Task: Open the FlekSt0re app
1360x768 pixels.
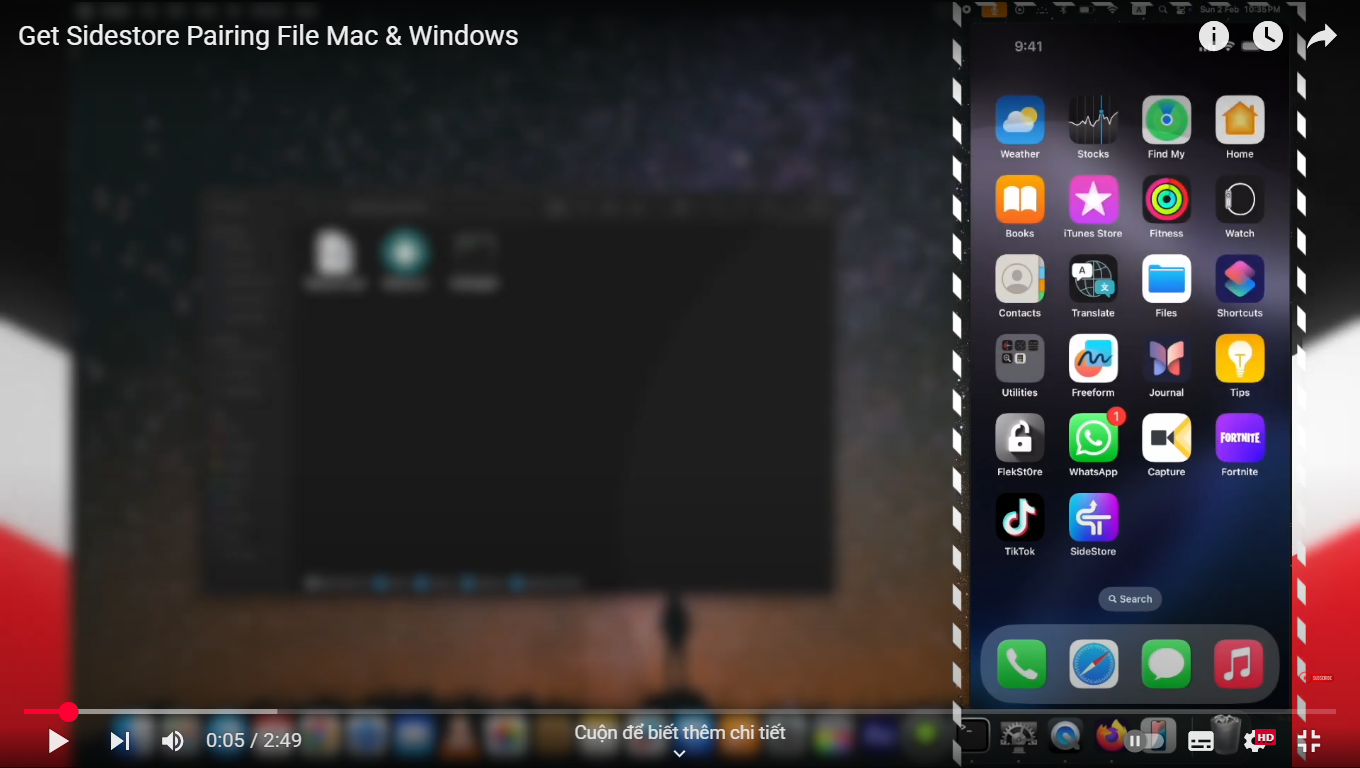Action: click(x=1020, y=438)
